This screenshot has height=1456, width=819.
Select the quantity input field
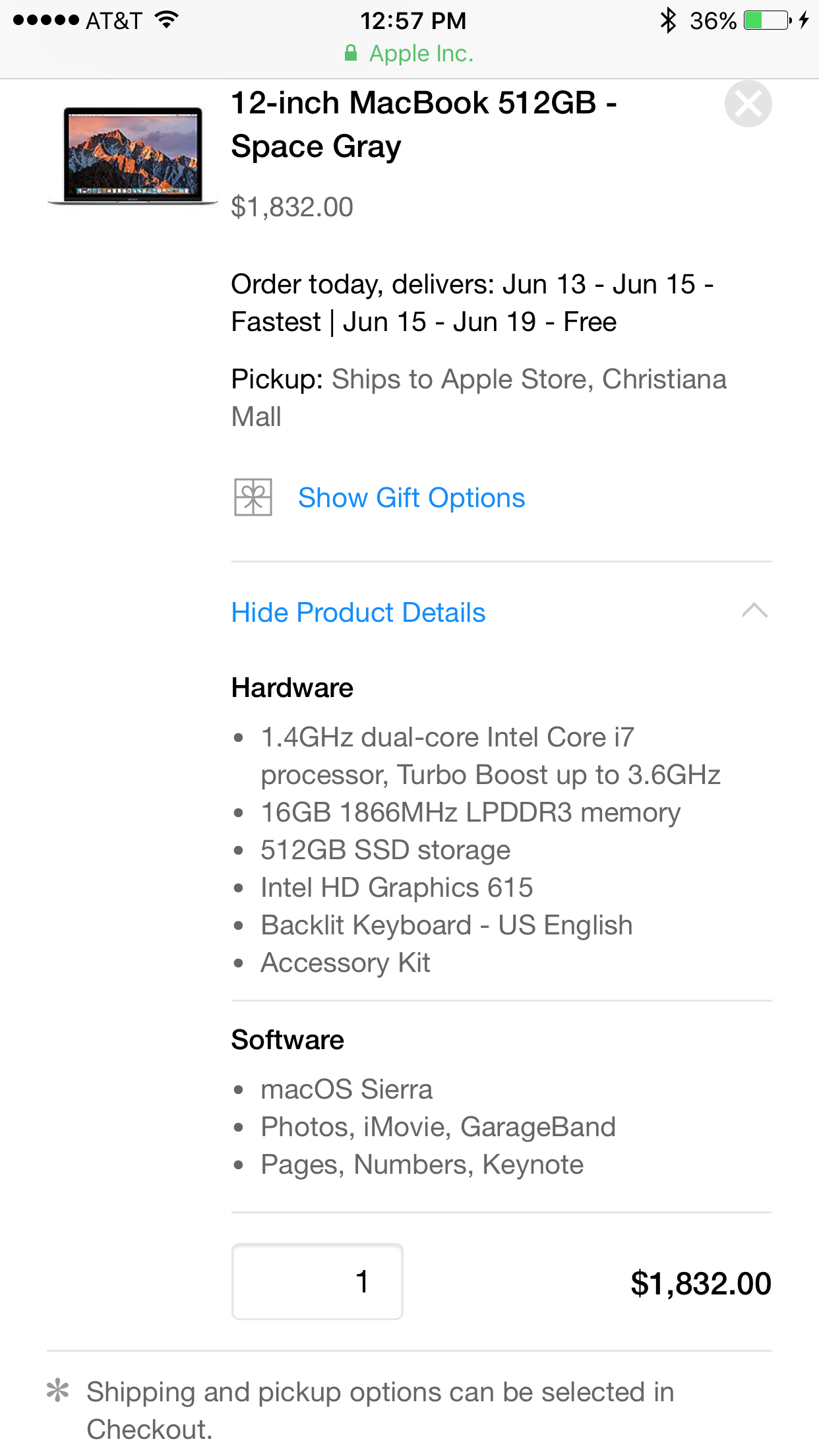[317, 1281]
